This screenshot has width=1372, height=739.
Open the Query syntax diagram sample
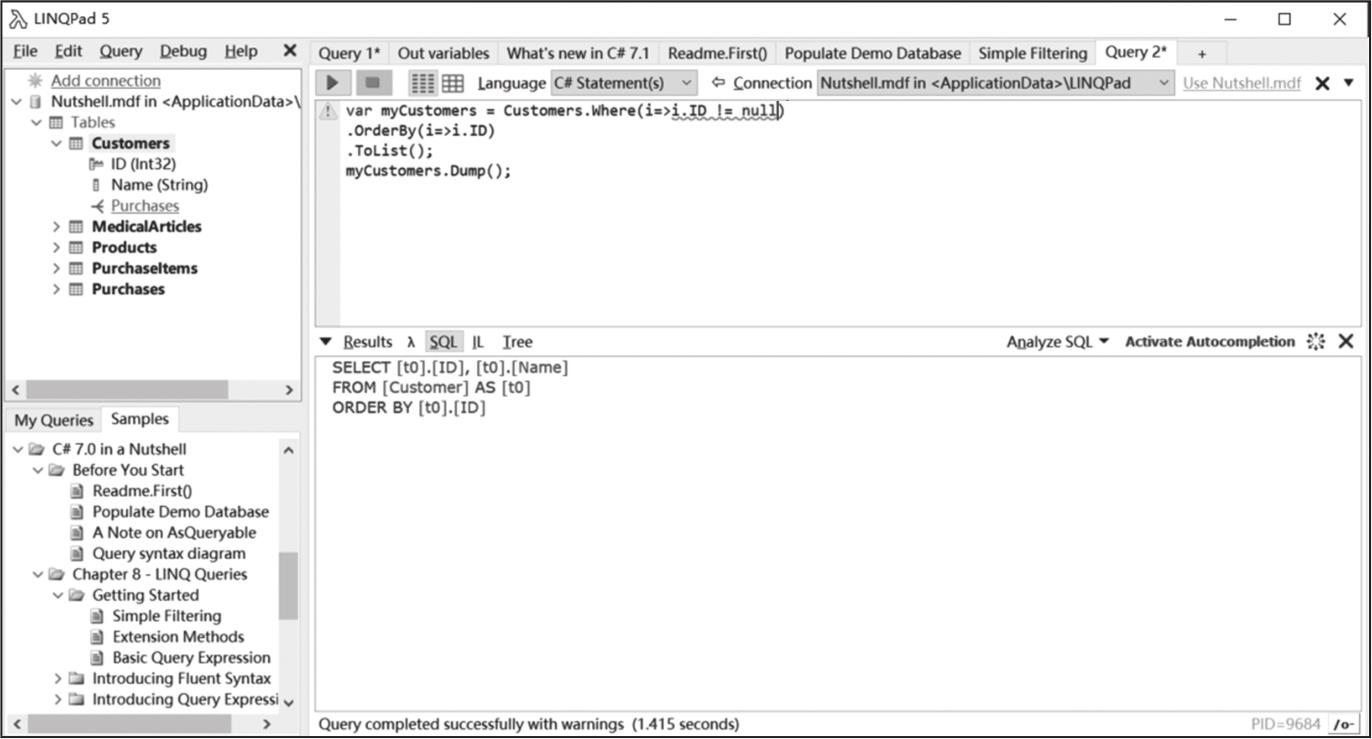click(x=169, y=554)
